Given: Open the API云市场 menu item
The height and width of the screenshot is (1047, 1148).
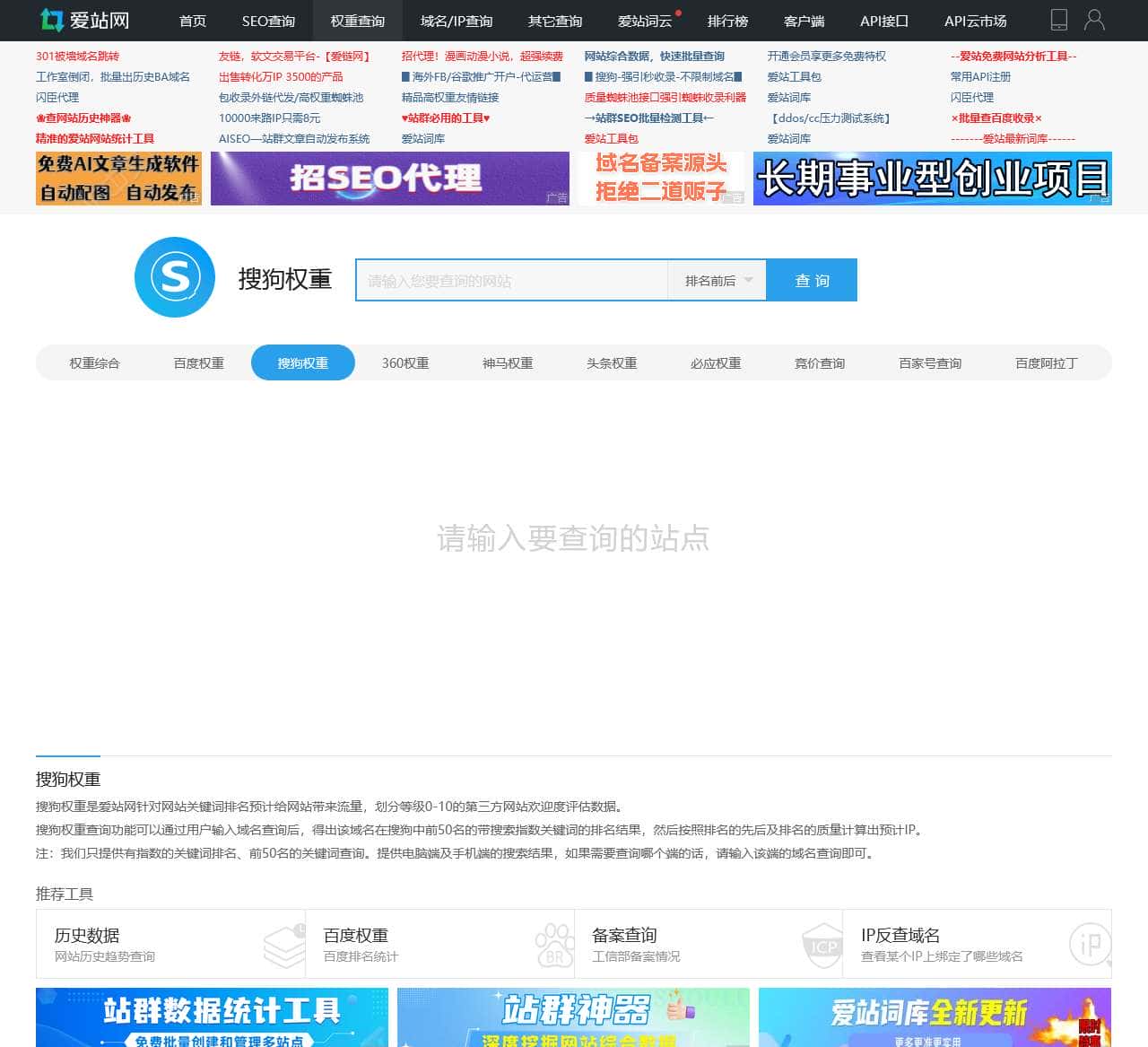Looking at the screenshot, I should [x=976, y=21].
